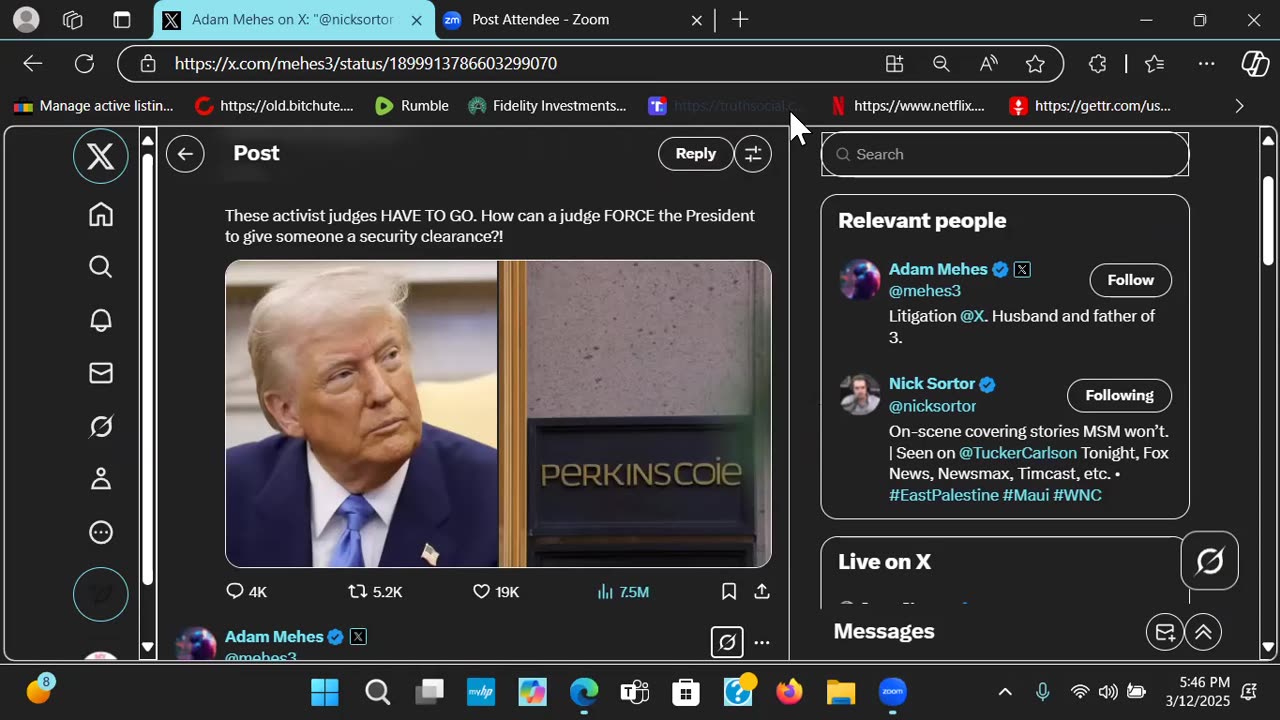Open browser Zoom magnifier icon

pos(941,63)
